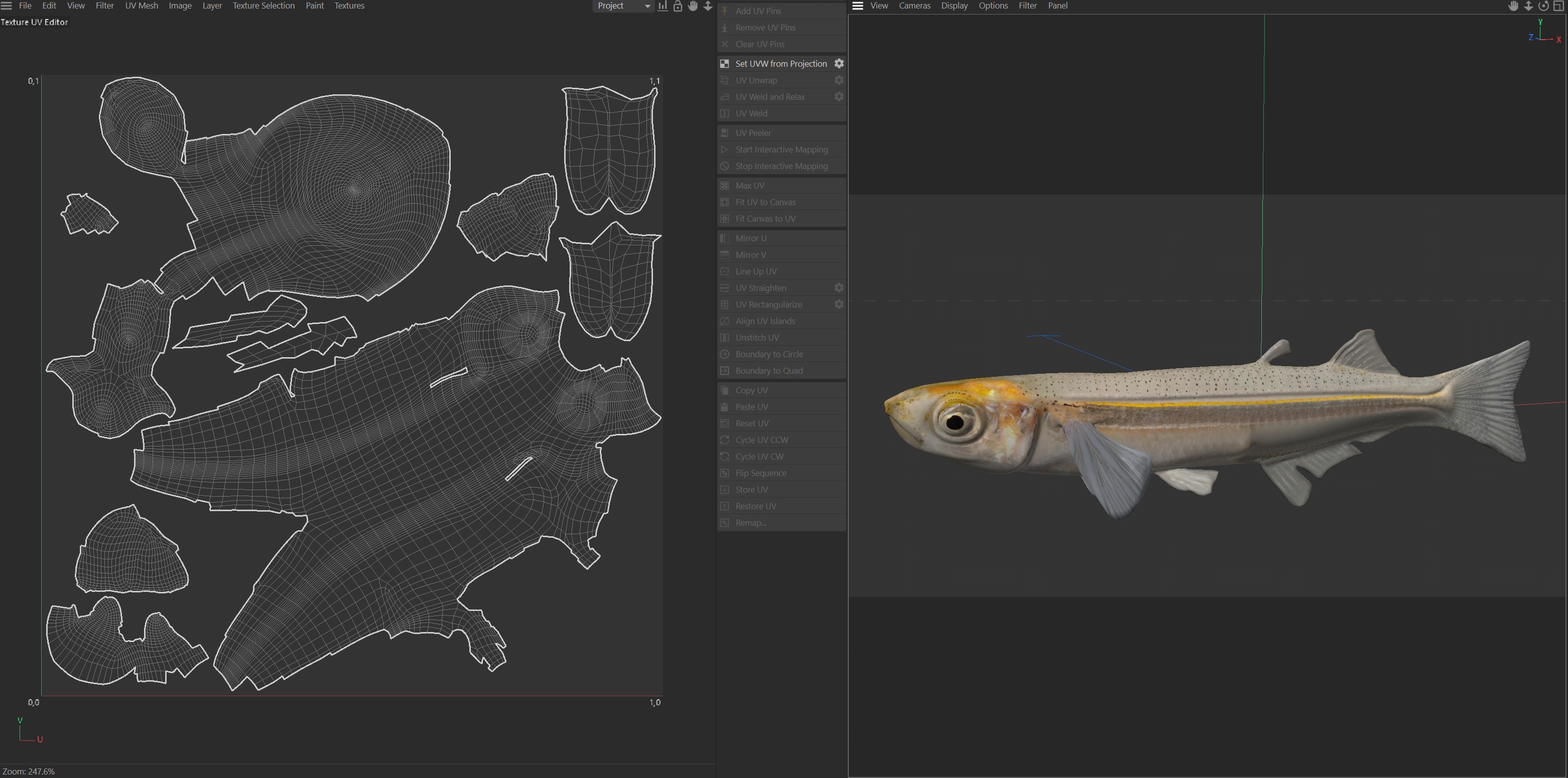The width and height of the screenshot is (1568, 778).
Task: Open Set UVW from Projection settings gear
Action: point(839,63)
